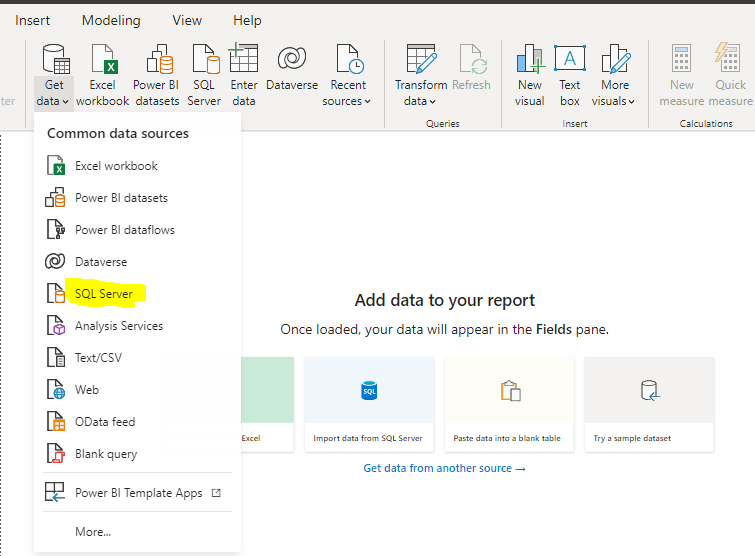Choose Analysis Services menu entry

[137, 326]
